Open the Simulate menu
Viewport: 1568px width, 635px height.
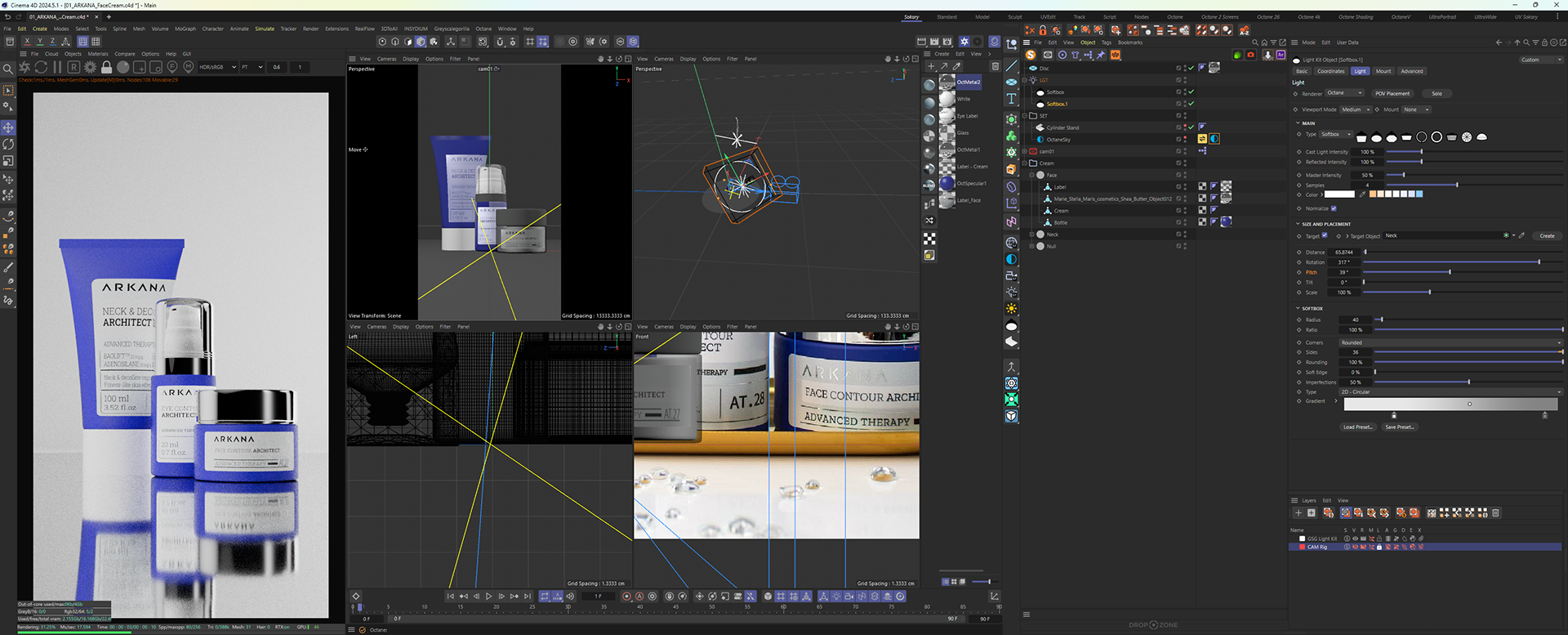click(265, 29)
